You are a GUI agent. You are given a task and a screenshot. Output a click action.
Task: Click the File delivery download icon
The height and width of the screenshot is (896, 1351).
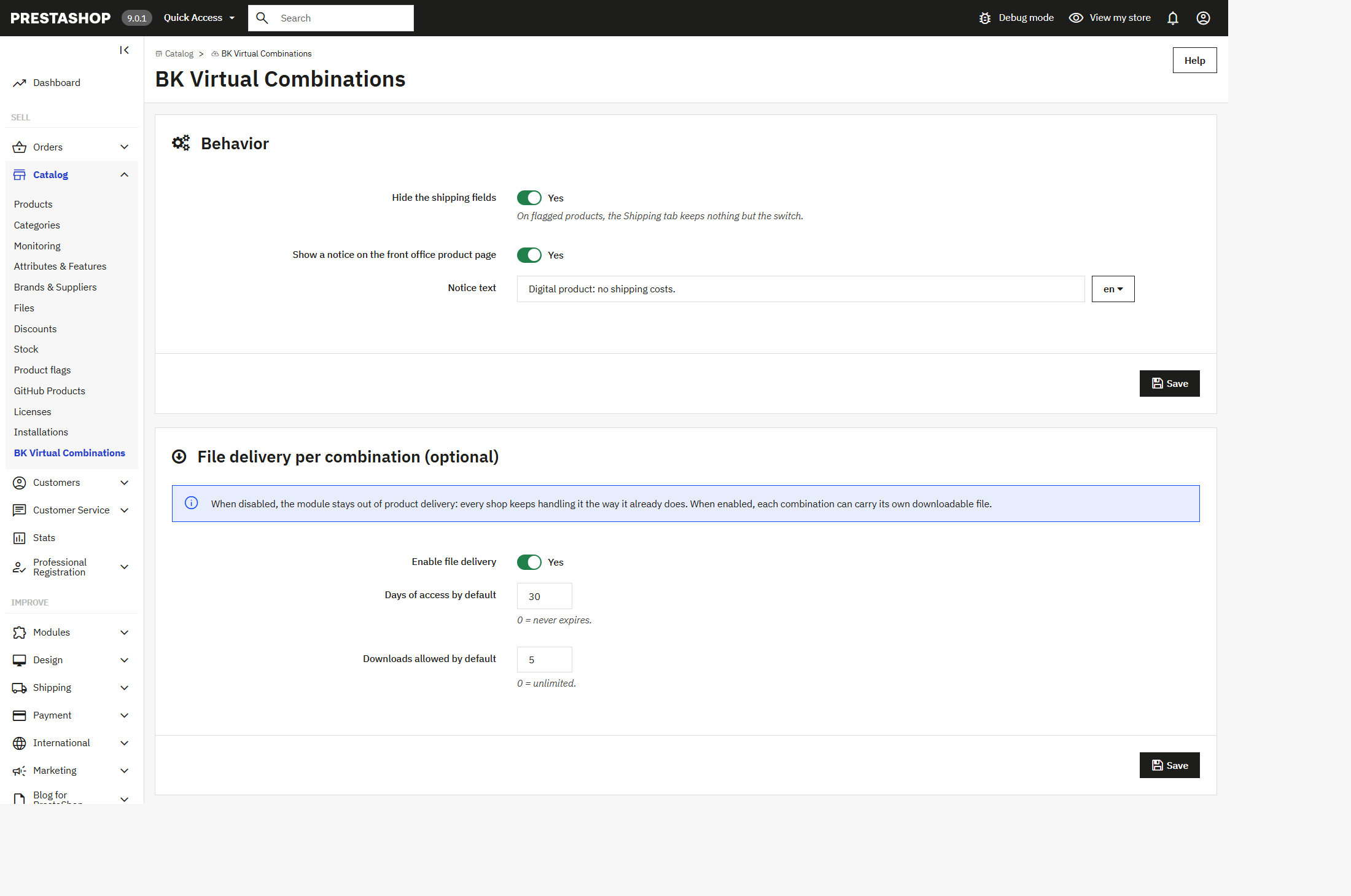[179, 457]
